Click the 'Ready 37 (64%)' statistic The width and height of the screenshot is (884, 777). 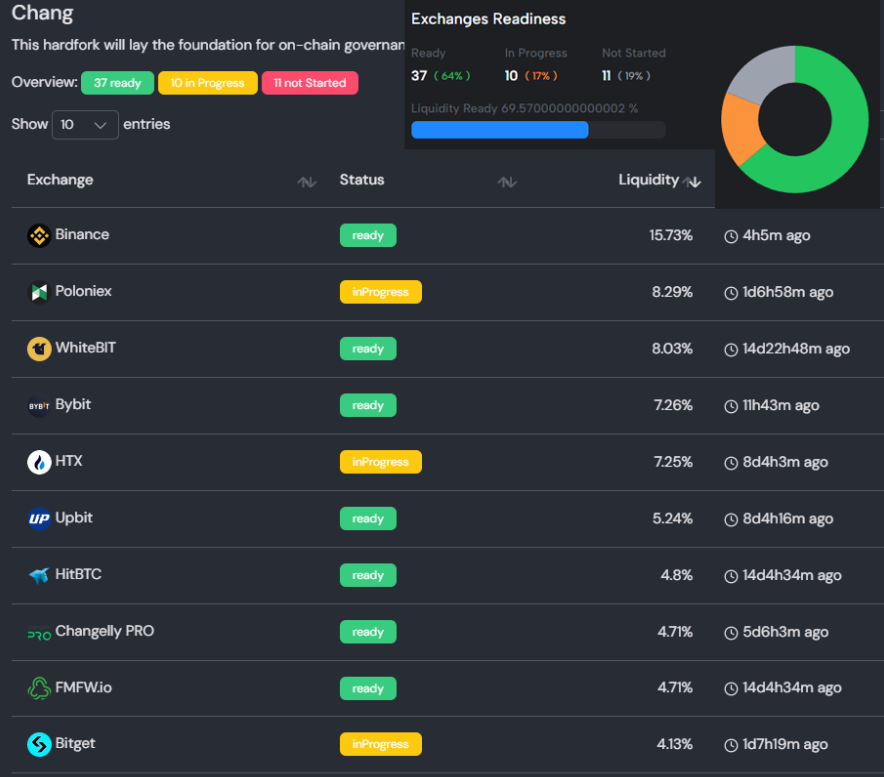tap(441, 65)
